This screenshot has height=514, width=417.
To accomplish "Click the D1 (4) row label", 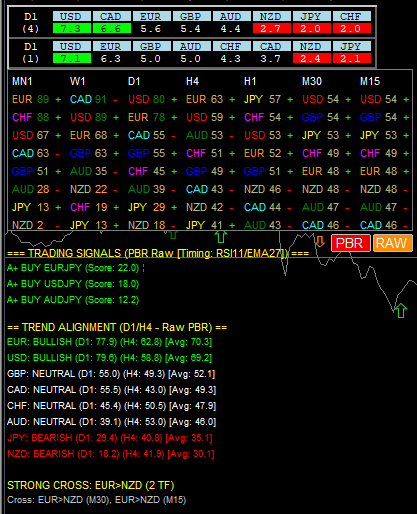I will point(30,23).
